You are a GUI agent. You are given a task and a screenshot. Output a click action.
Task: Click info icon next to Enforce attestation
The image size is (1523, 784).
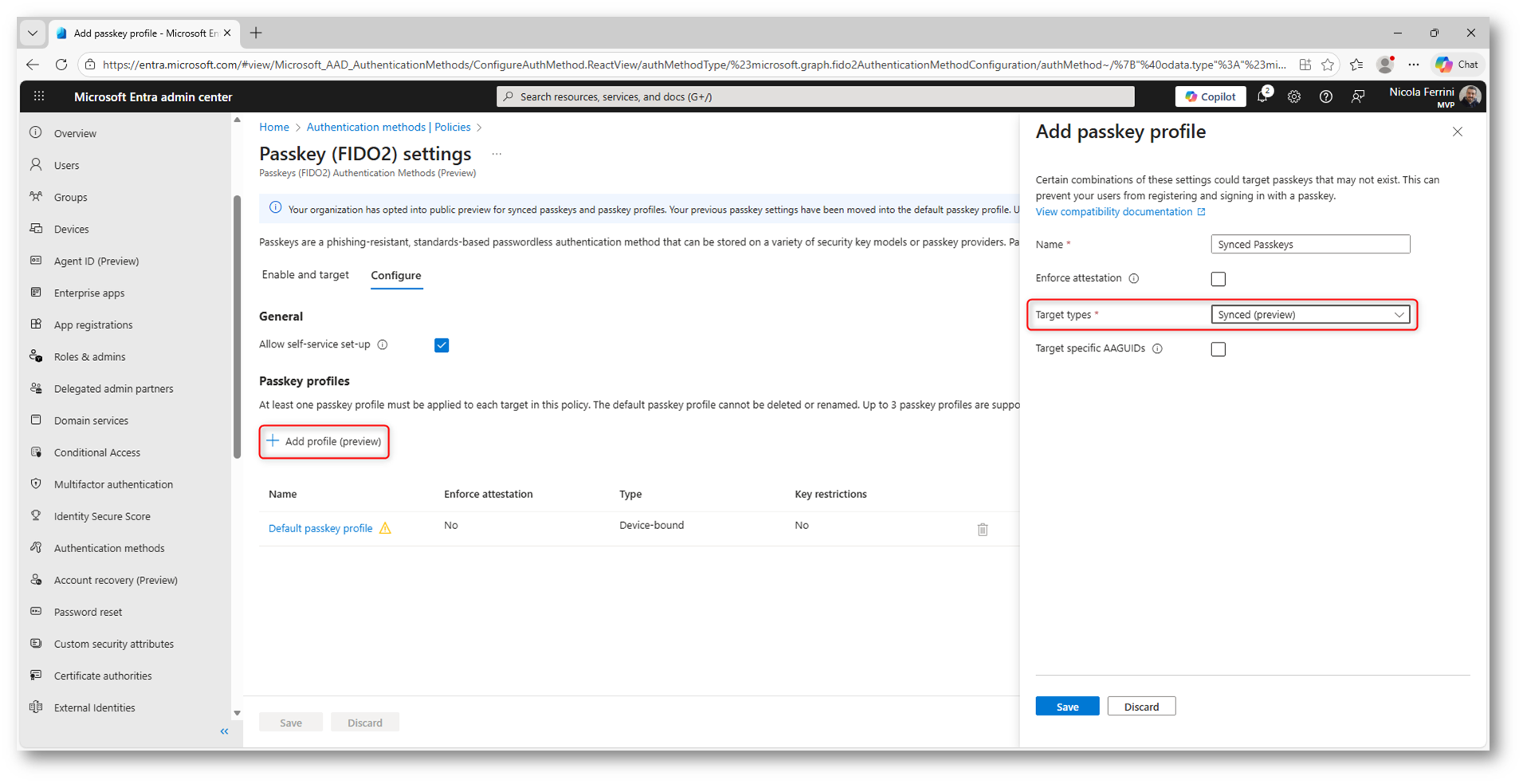click(1133, 278)
